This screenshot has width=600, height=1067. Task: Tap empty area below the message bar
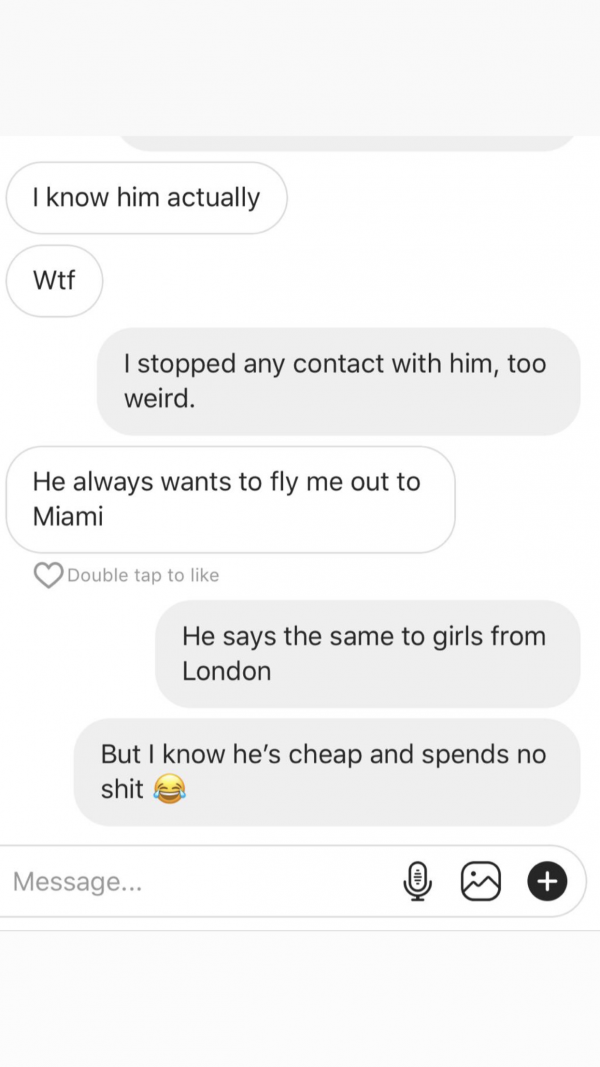click(x=300, y=999)
